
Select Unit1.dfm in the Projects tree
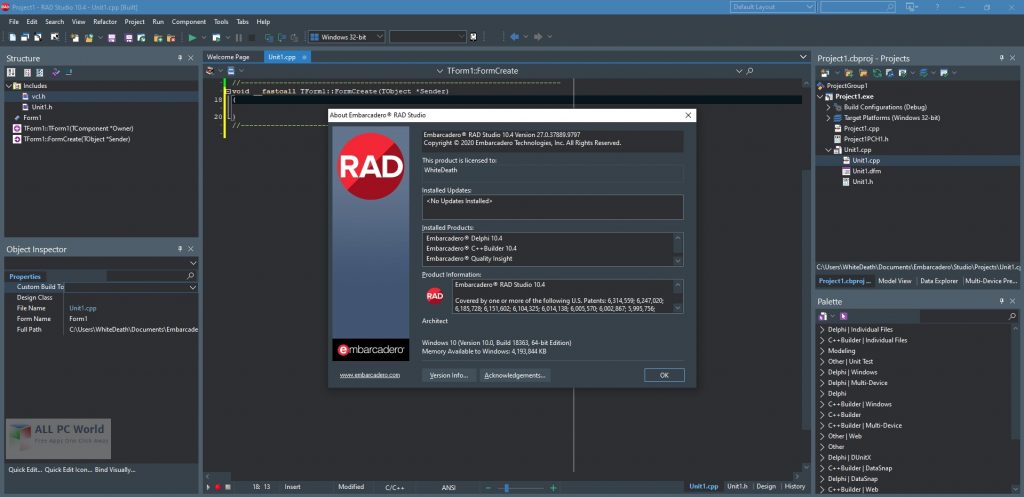pyautogui.click(x=867, y=171)
